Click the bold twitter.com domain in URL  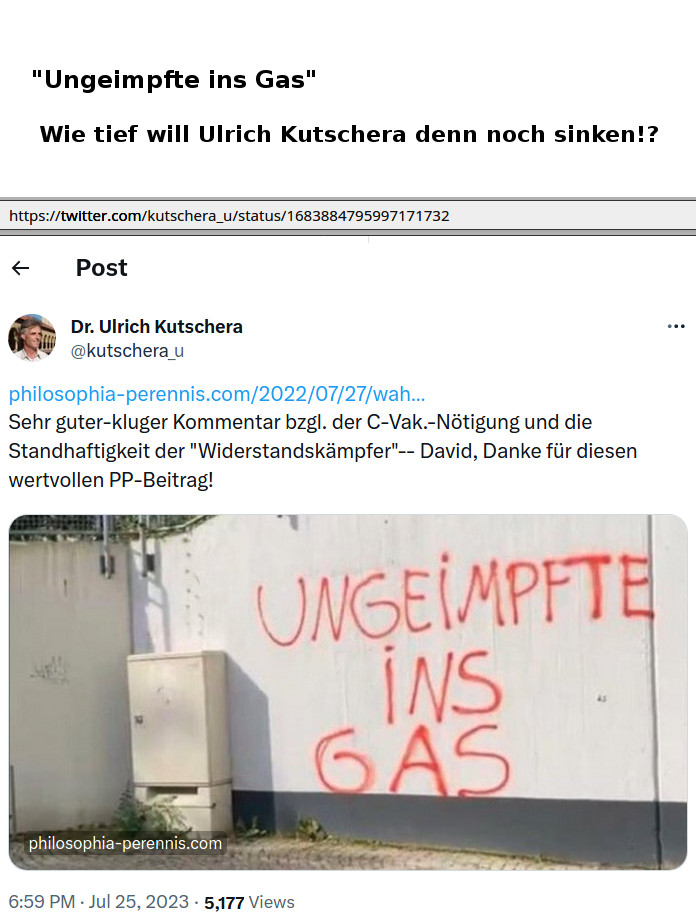coord(102,216)
